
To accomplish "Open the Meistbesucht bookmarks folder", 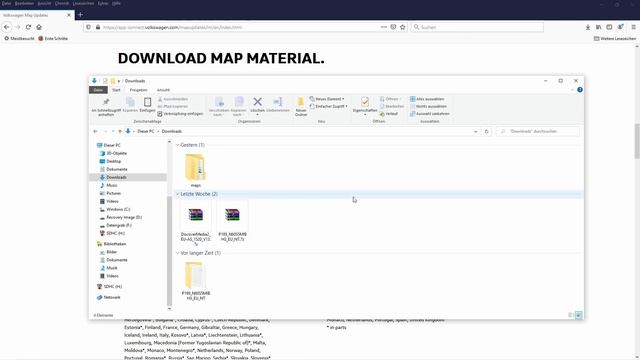I will 19,38.
